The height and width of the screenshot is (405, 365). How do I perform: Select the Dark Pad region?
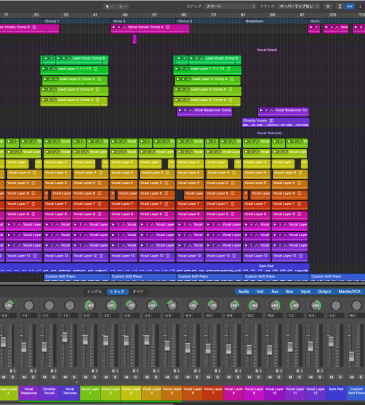pos(154,268)
